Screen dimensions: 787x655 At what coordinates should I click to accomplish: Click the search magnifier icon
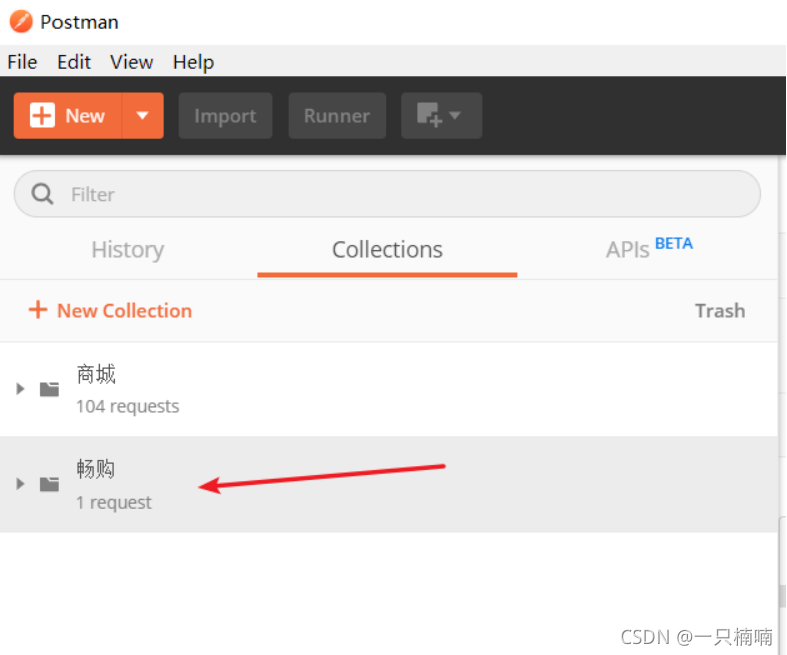tap(42, 194)
